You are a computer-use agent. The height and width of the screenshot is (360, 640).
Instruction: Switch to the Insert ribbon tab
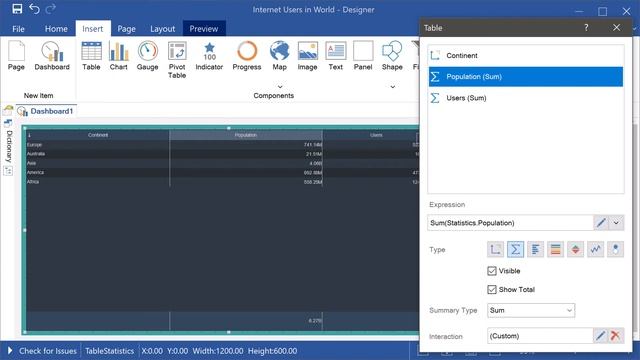[x=93, y=29]
